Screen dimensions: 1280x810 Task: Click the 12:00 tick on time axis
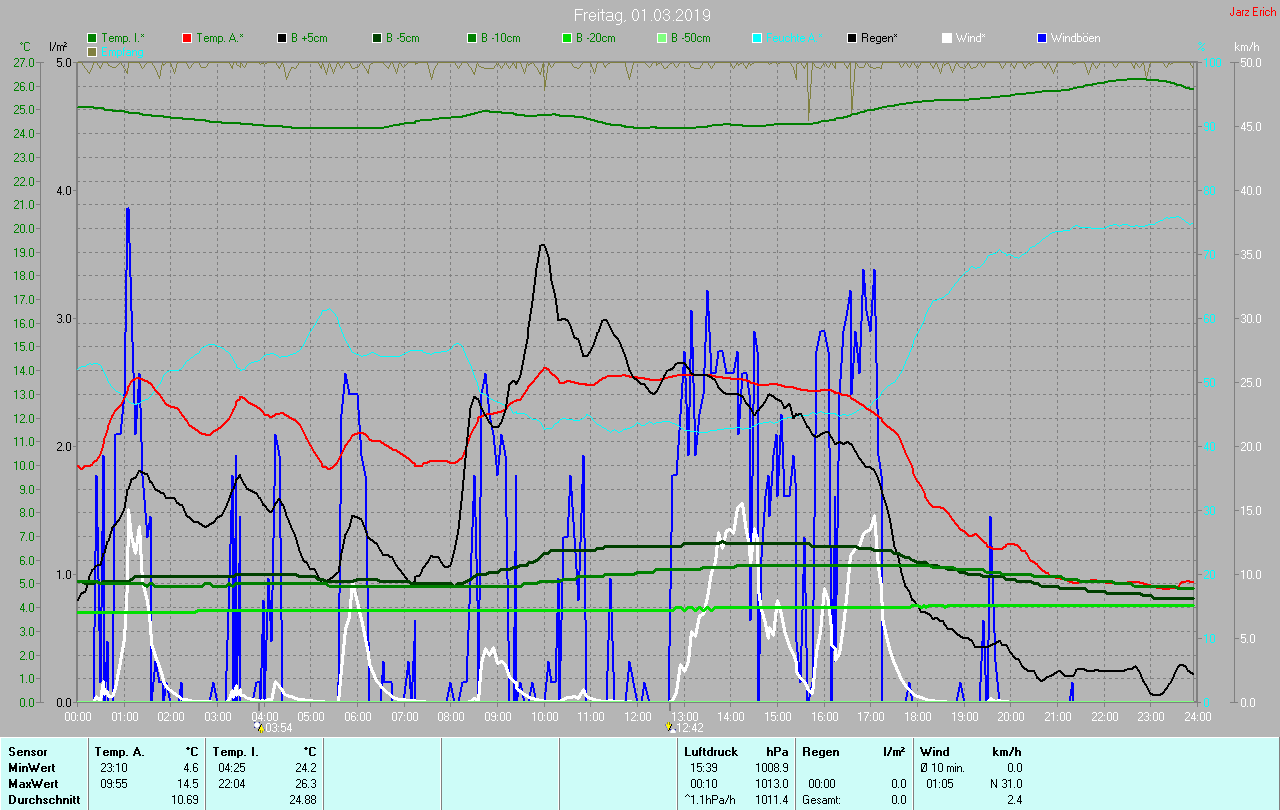tap(637, 716)
